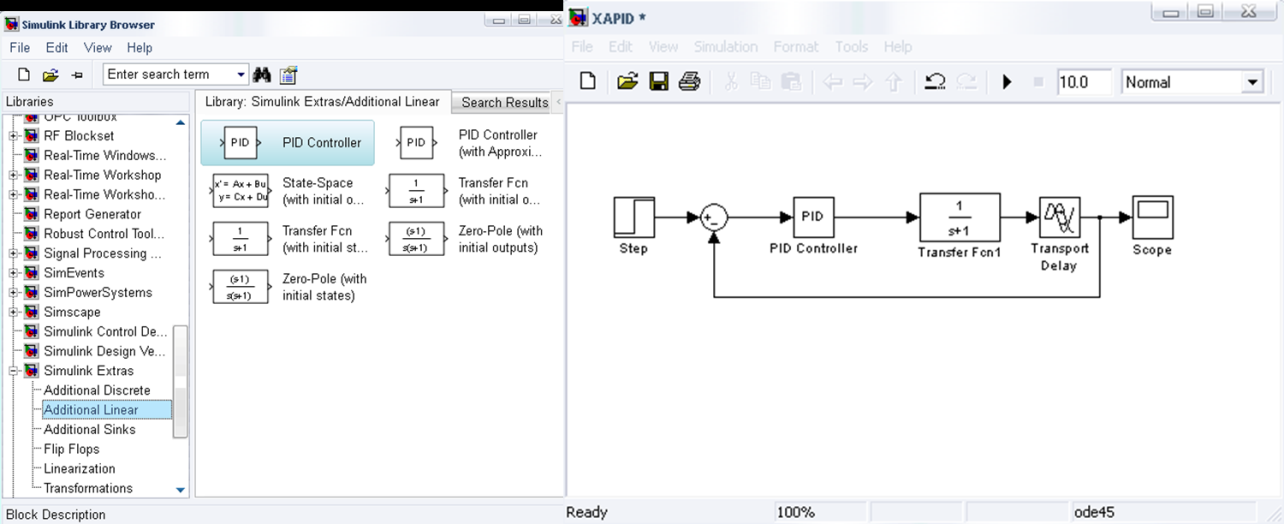Select Linearization tree item
The width and height of the screenshot is (1284, 524).
click(x=79, y=468)
